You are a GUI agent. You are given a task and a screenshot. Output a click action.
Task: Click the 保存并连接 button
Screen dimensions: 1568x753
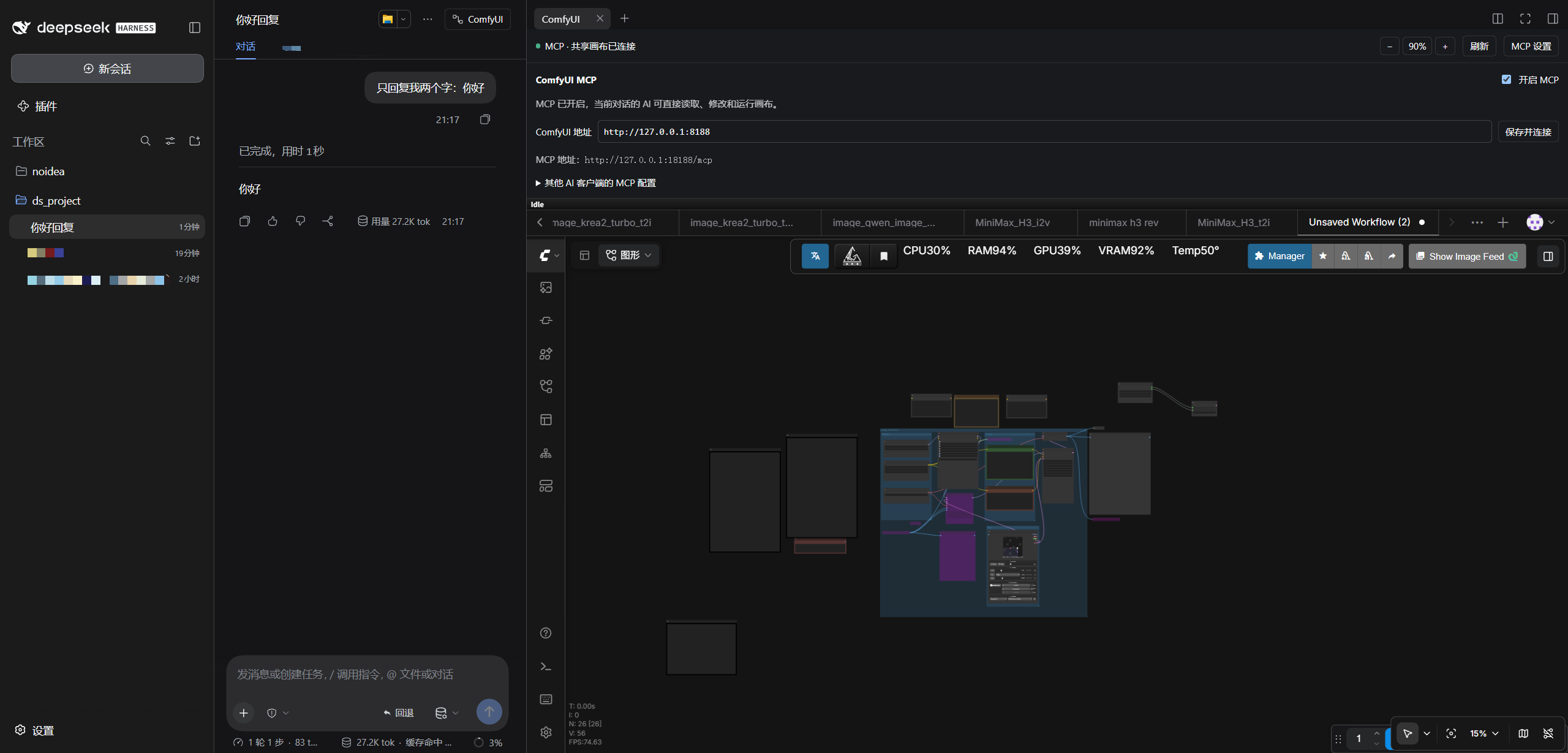(x=1528, y=132)
